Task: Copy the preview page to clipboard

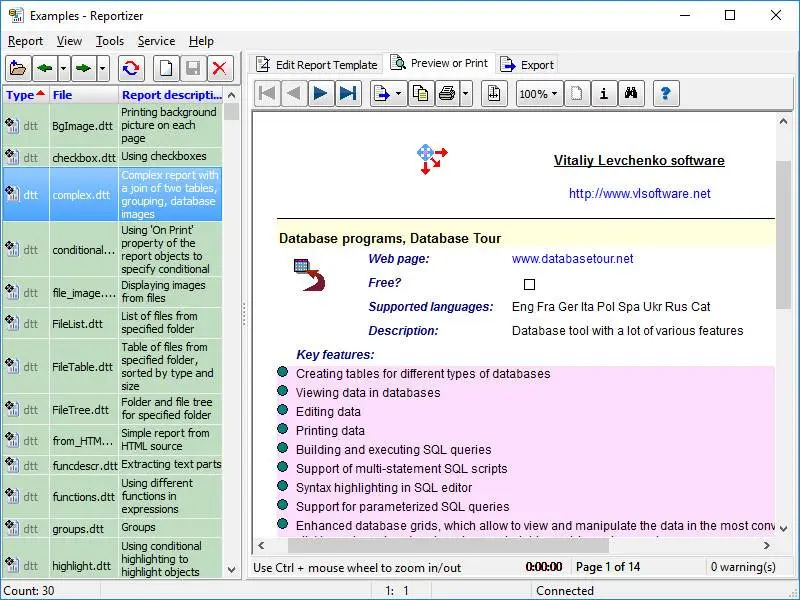Action: [x=421, y=93]
